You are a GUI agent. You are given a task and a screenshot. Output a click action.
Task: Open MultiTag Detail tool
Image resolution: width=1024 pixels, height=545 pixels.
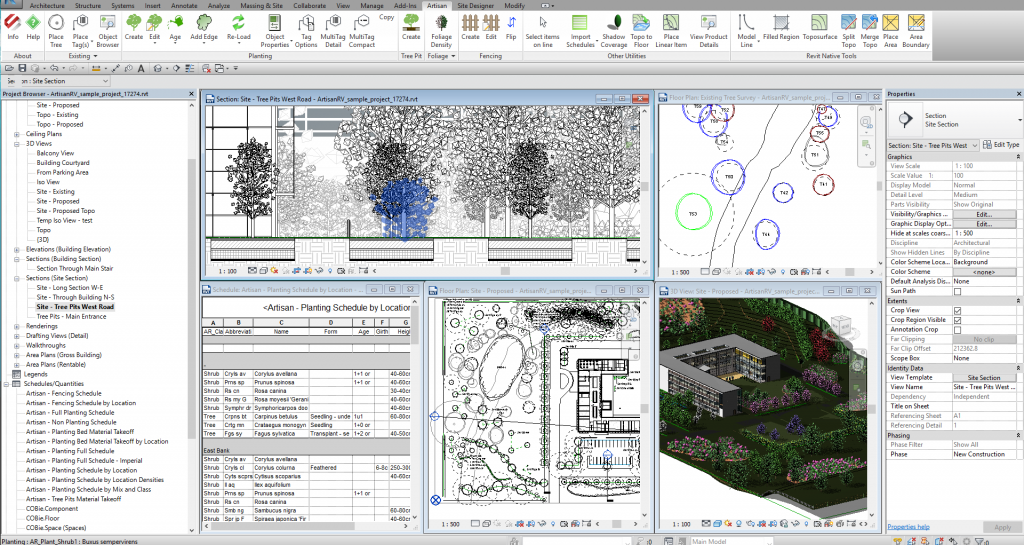coord(333,27)
